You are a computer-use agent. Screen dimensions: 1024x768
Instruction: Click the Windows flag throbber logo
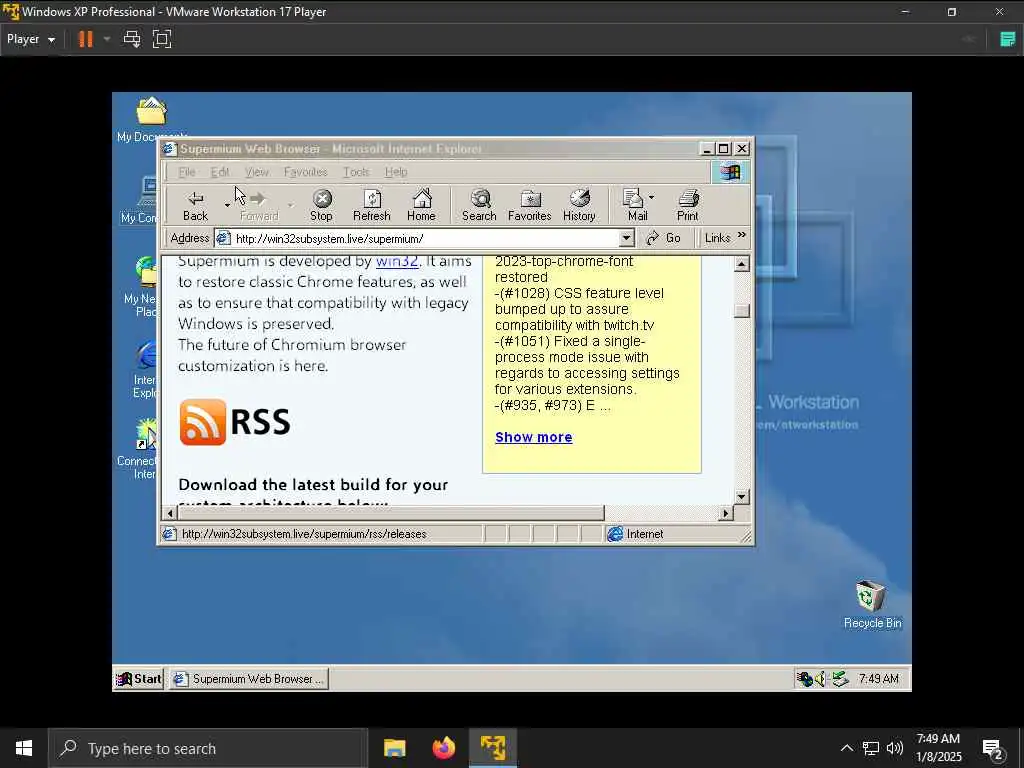pyautogui.click(x=730, y=172)
